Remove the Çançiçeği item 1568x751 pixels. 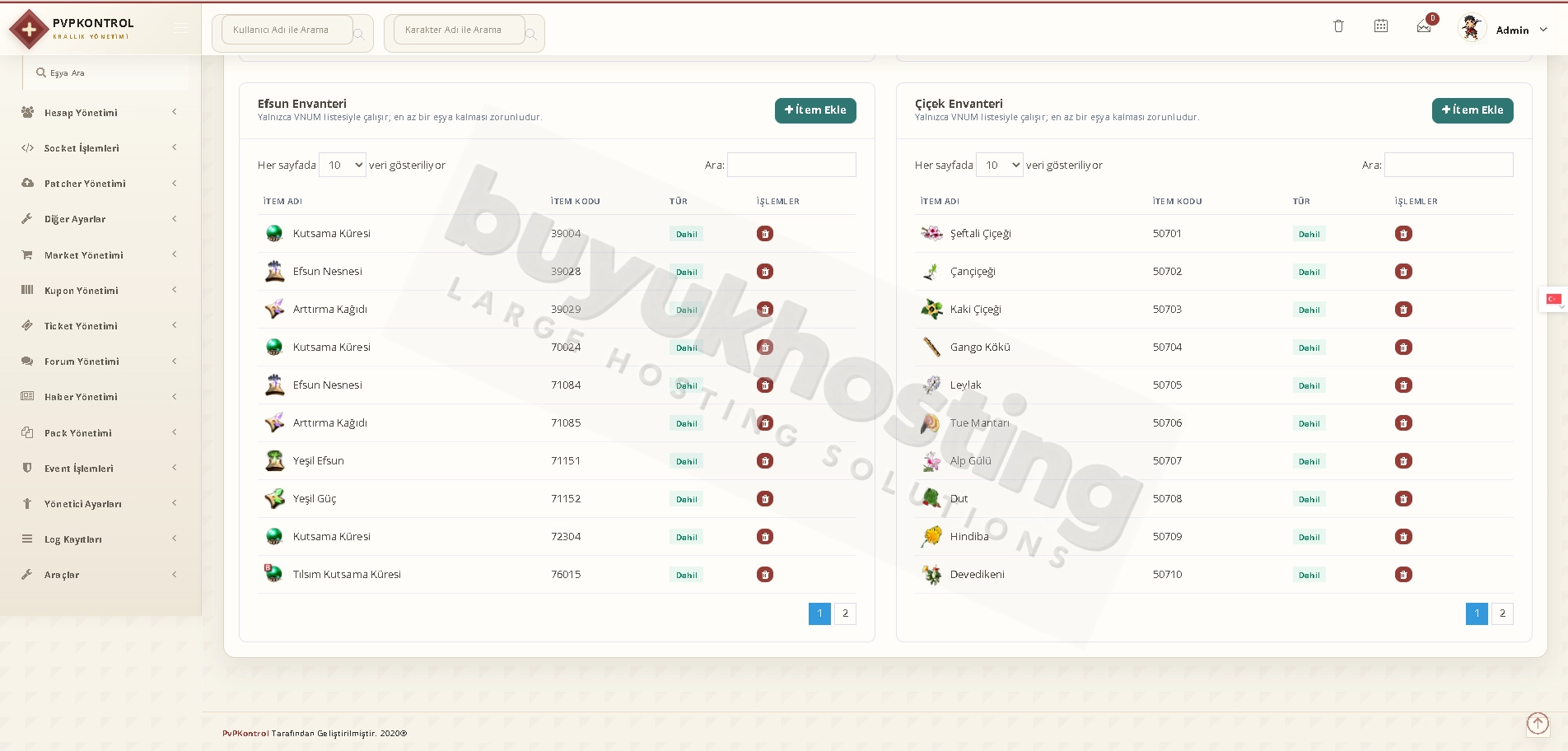coord(1403,272)
